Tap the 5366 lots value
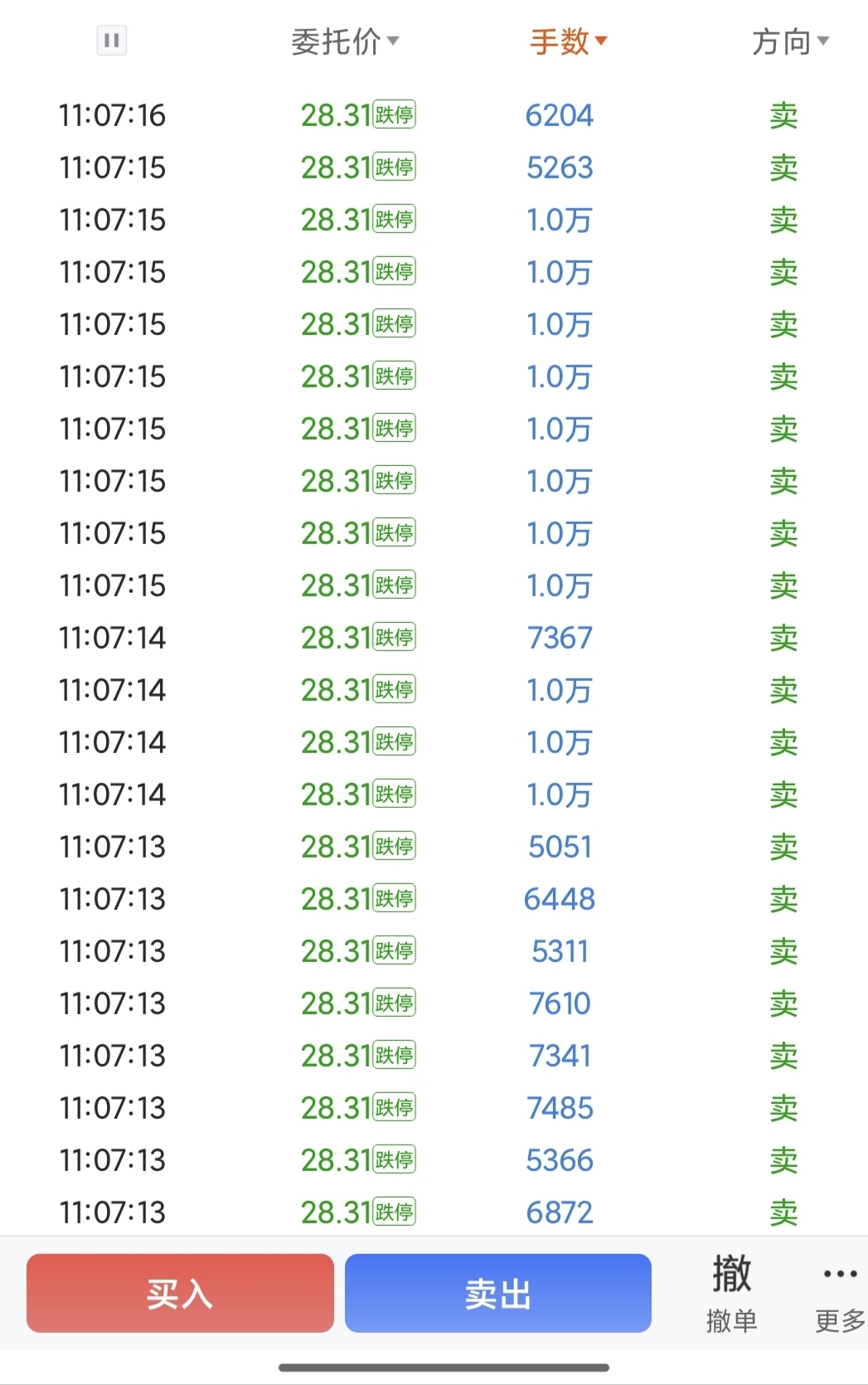Viewport: 868px width, 1385px height. (x=560, y=1160)
